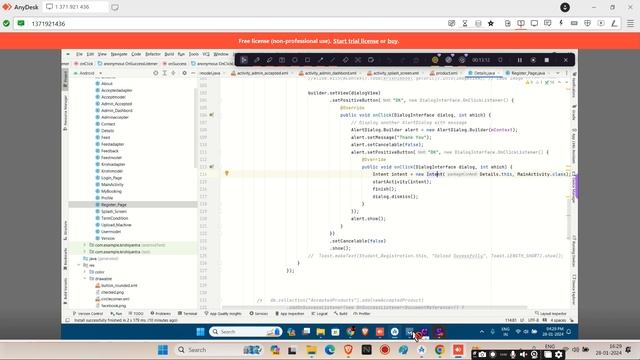Viewport: 640px width, 360px height.
Task: Click the Start trial license link
Action: pos(356,41)
